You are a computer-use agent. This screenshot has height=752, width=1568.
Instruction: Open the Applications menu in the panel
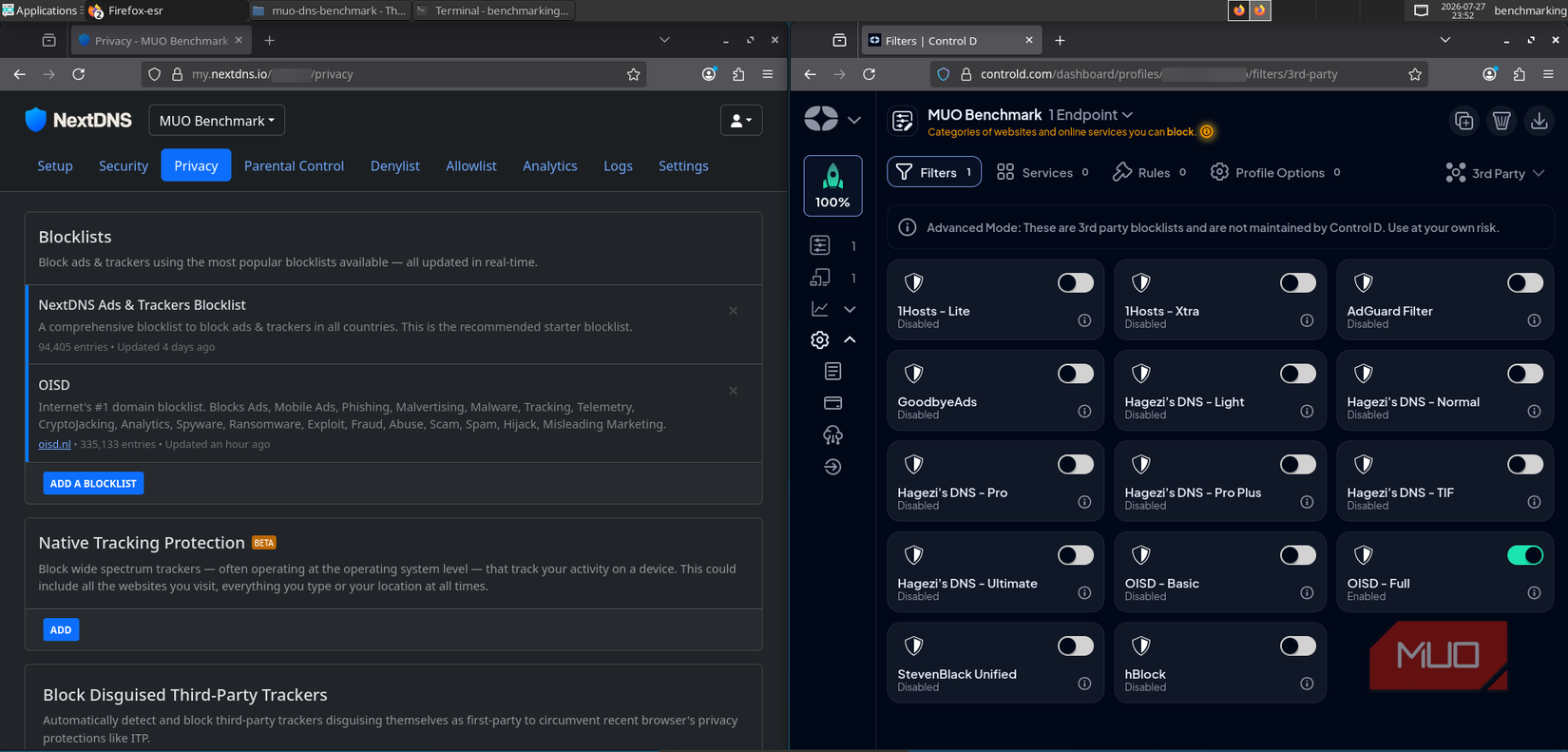coord(39,10)
